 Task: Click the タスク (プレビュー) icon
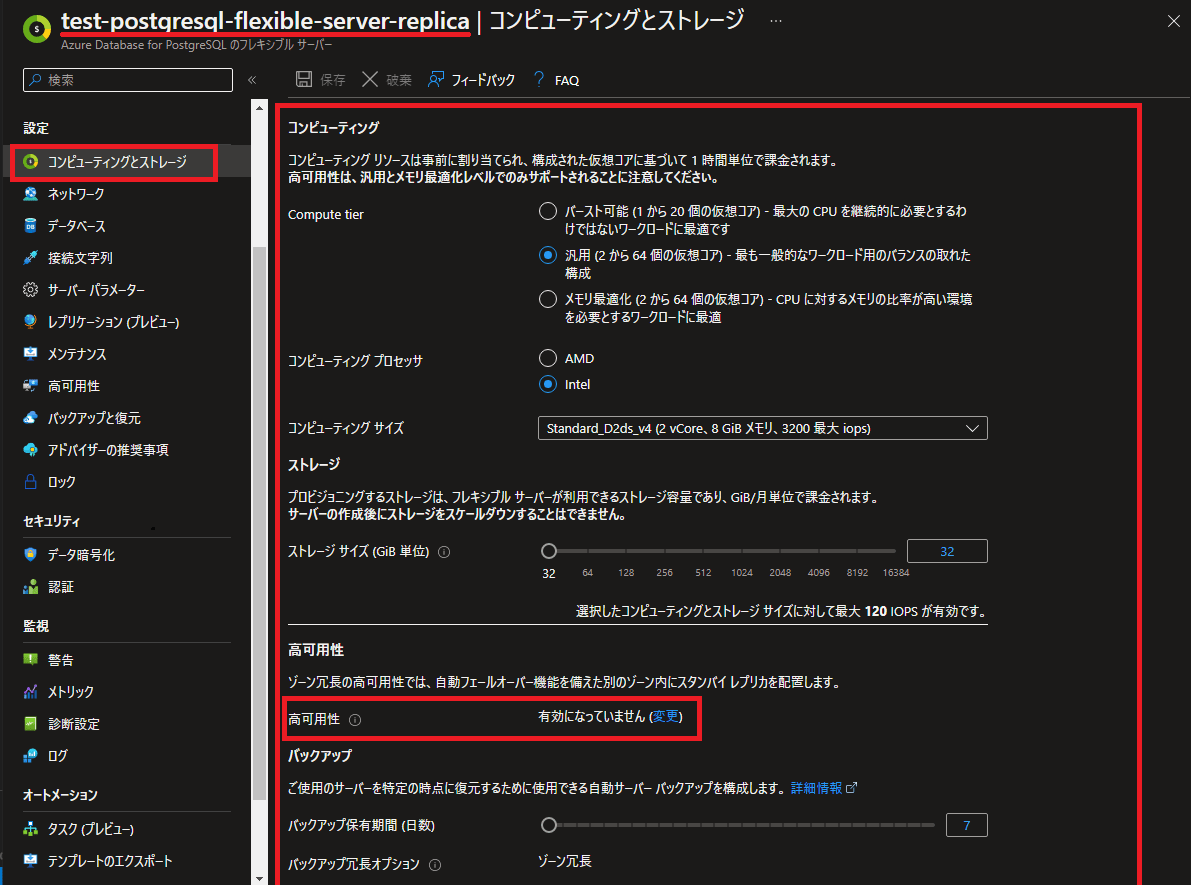(30, 829)
